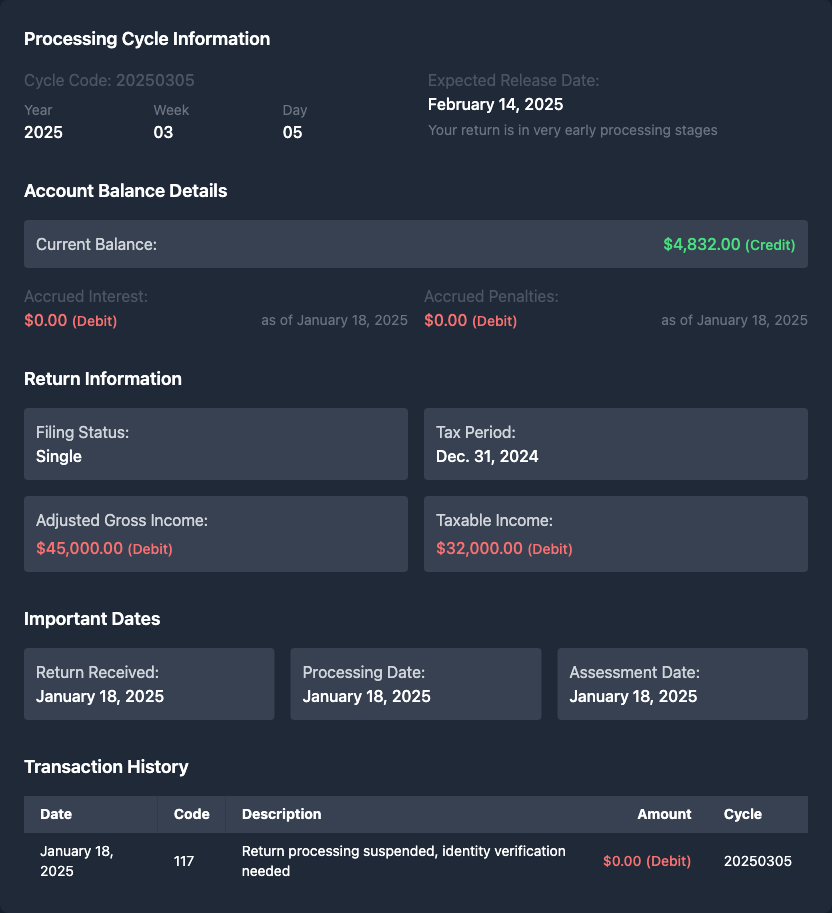Click the Taxable Income card
Image resolution: width=832 pixels, height=913 pixels.
[x=615, y=534]
